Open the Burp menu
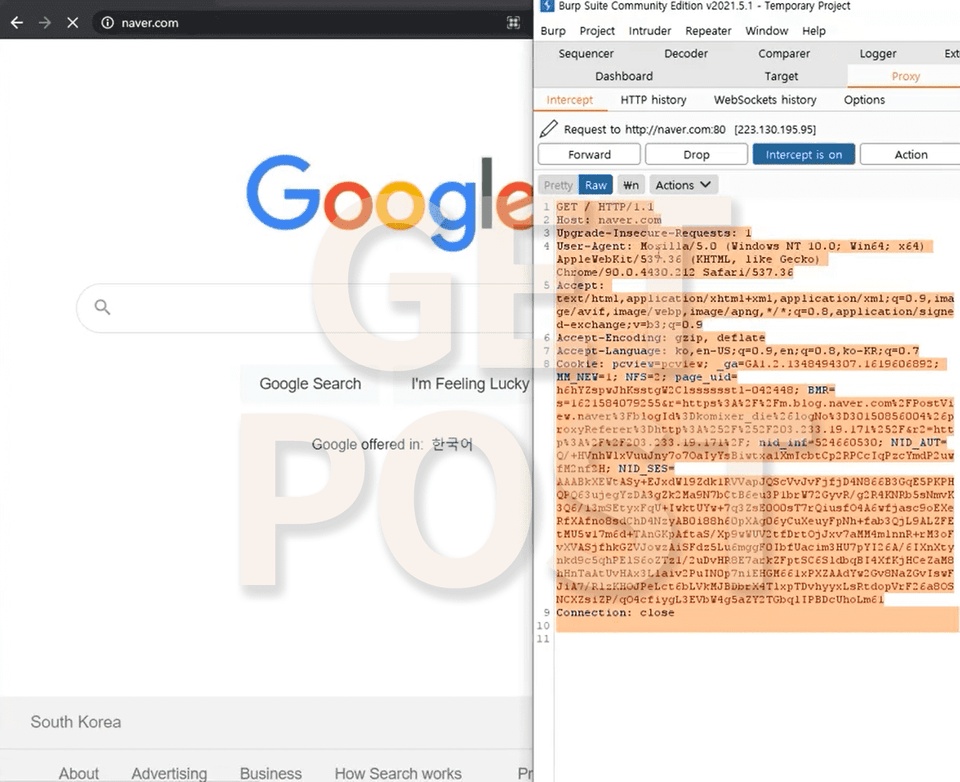Image resolution: width=960 pixels, height=782 pixels. point(553,31)
